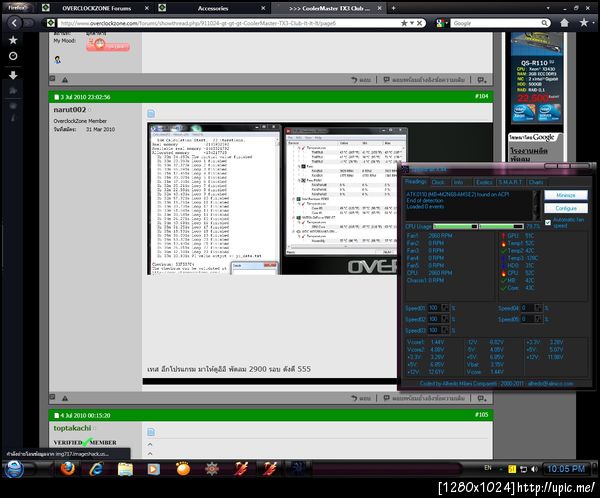Open the benchmark screenshot thumbnail in post #104
Viewport: 600px width, 498px height.
click(272, 198)
